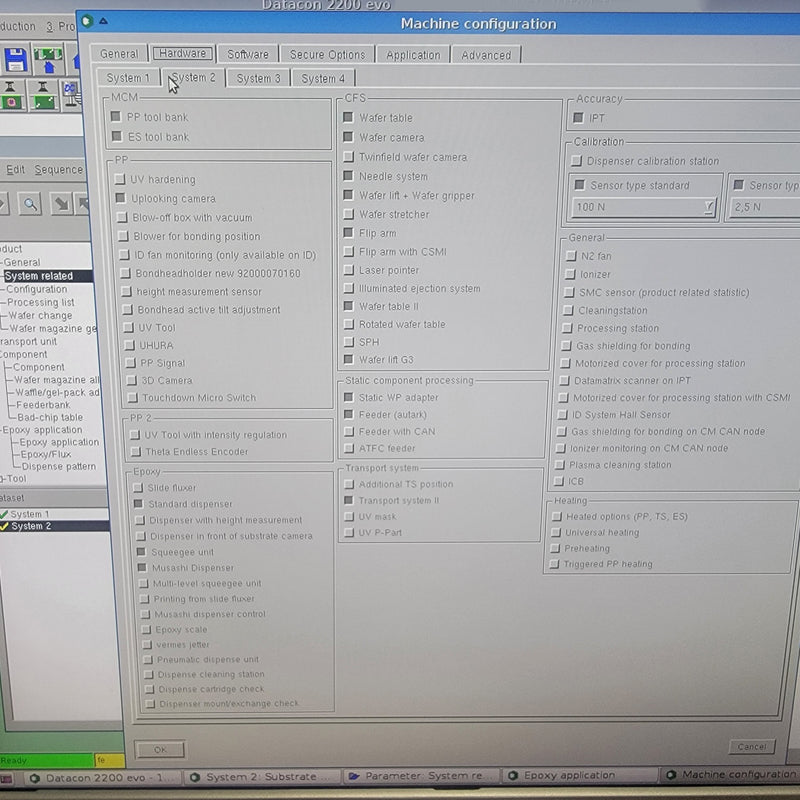This screenshot has height=800, width=800.
Task: Select Epoxy/Flux tree item
Action: pyautogui.click(x=46, y=454)
